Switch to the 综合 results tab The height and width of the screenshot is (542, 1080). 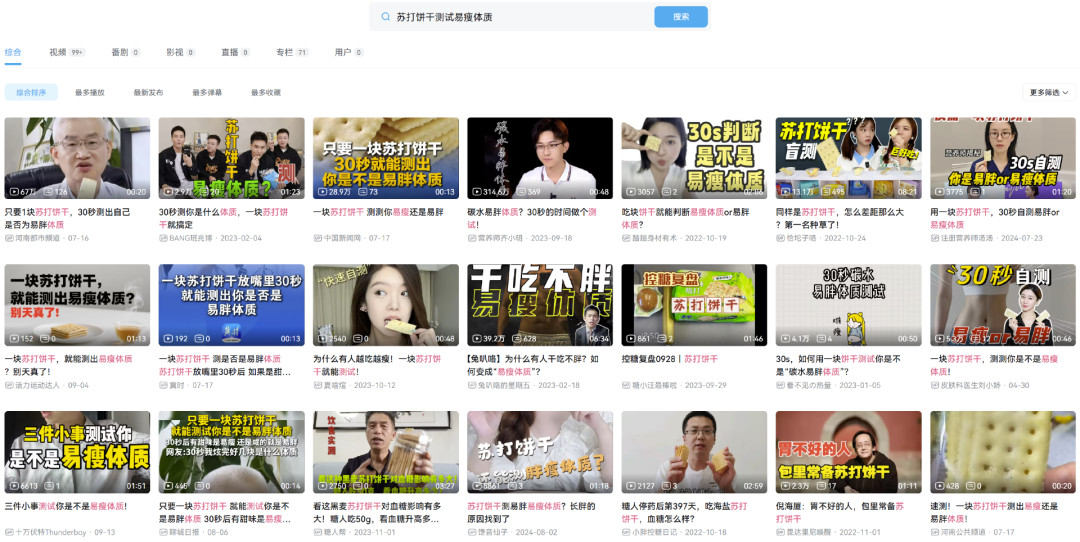click(x=13, y=52)
